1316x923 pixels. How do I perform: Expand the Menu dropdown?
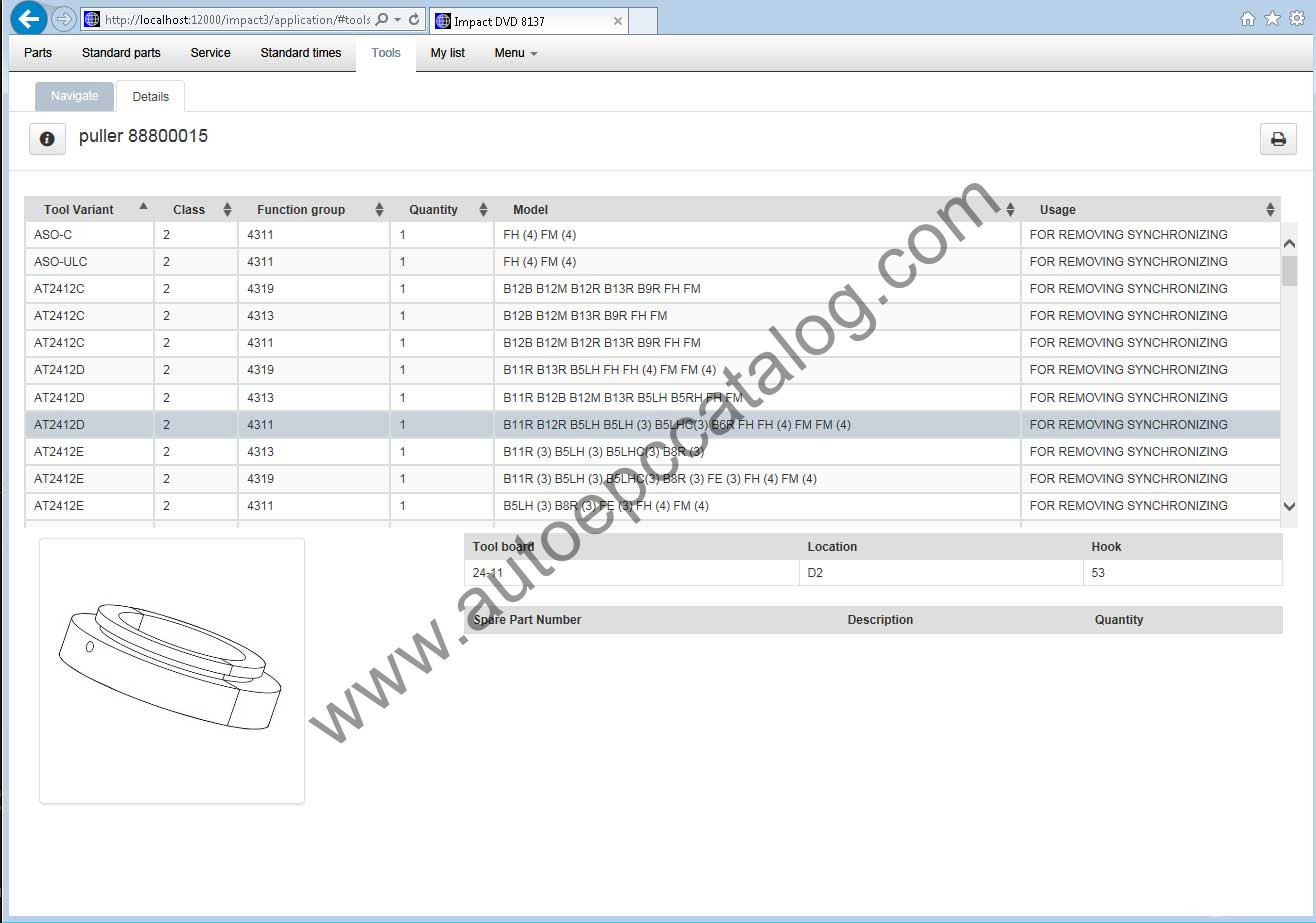(515, 53)
